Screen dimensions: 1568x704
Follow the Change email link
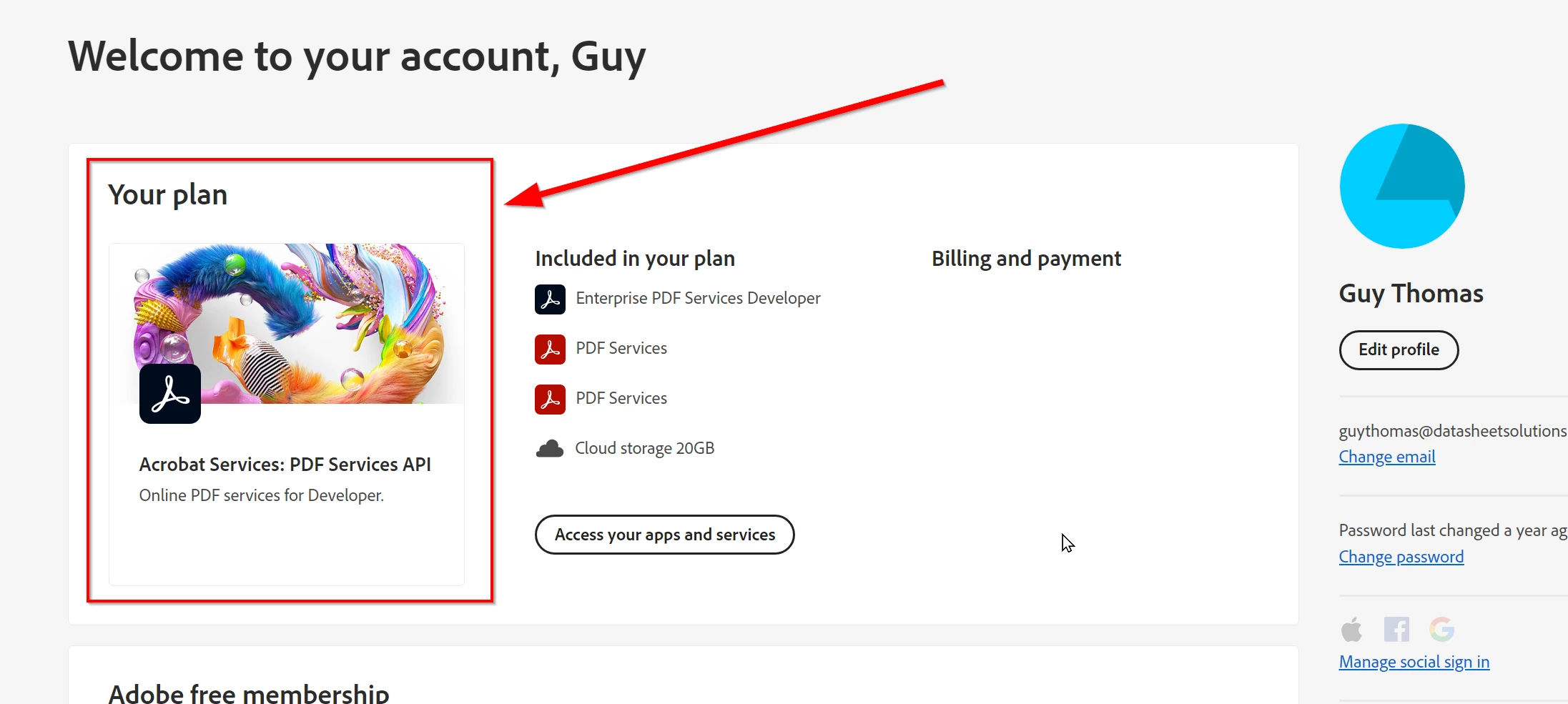click(1387, 457)
